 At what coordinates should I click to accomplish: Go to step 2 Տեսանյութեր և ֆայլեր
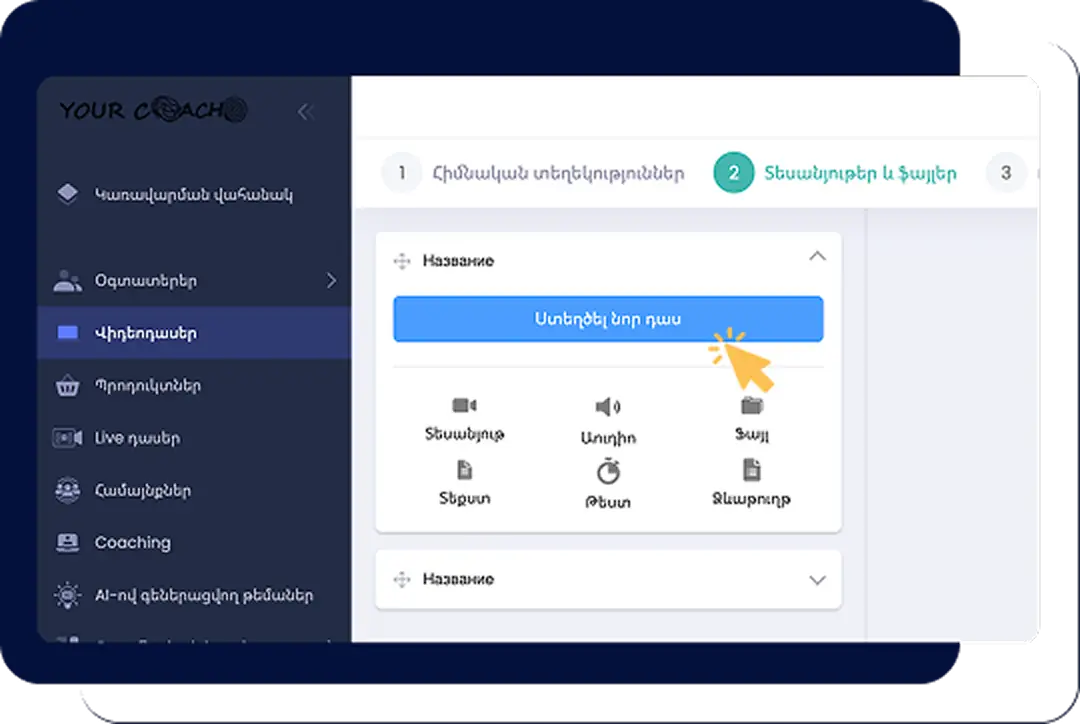point(835,172)
